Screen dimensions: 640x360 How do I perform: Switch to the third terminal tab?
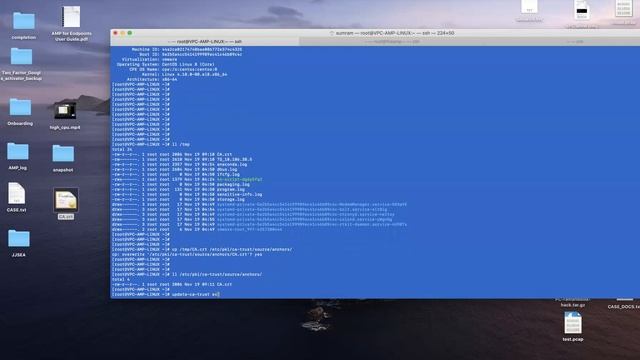(575, 42)
